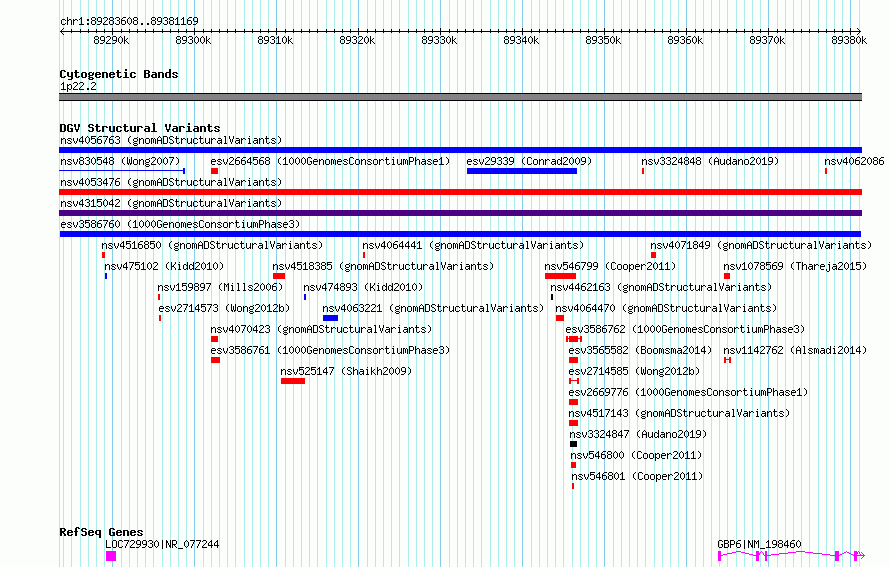Select the esv3586760 blue variant bar
Screen dimensions: 890x567
460,234
